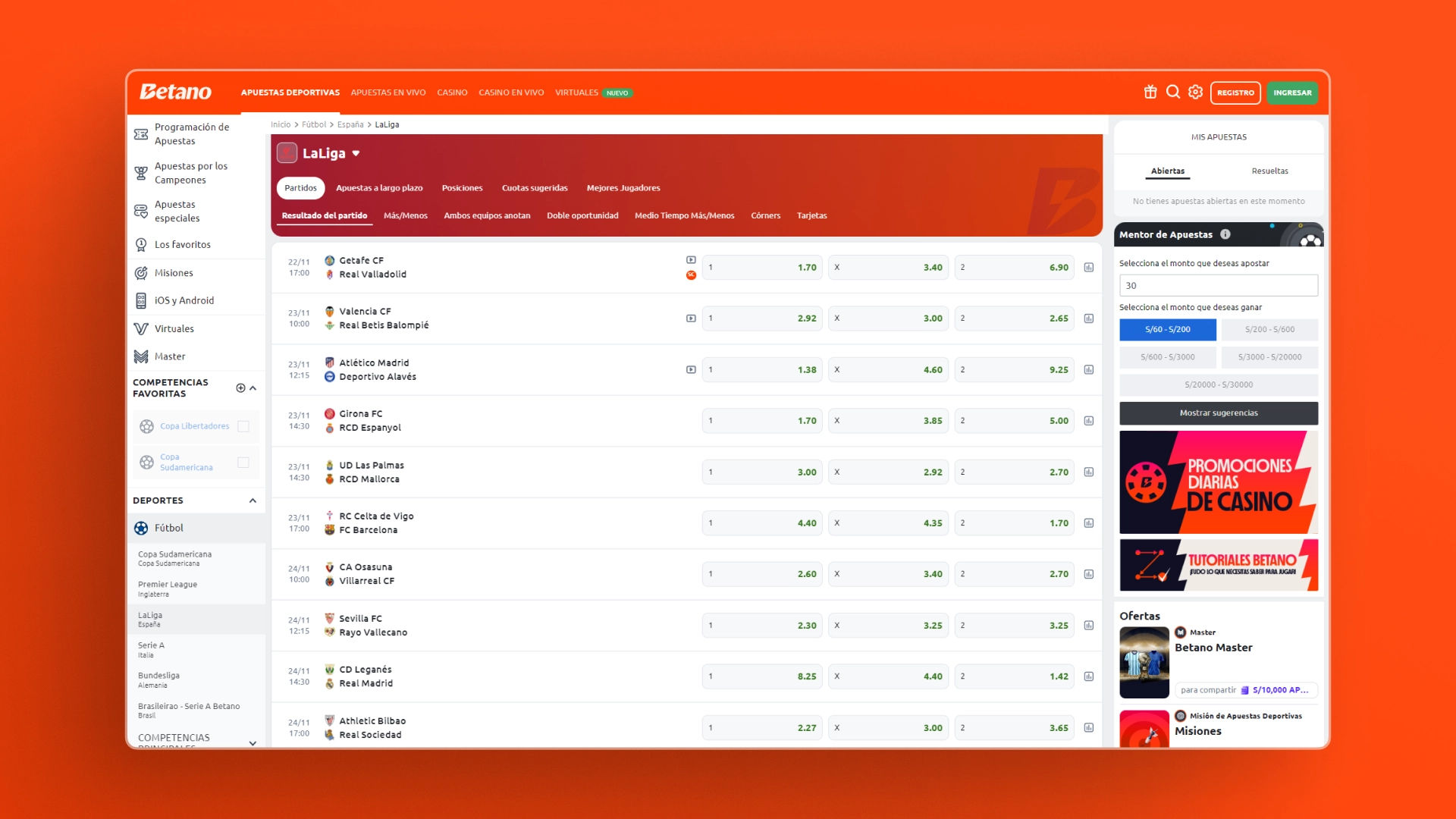Pick Getafe CF home win odds 1.70

tap(762, 268)
